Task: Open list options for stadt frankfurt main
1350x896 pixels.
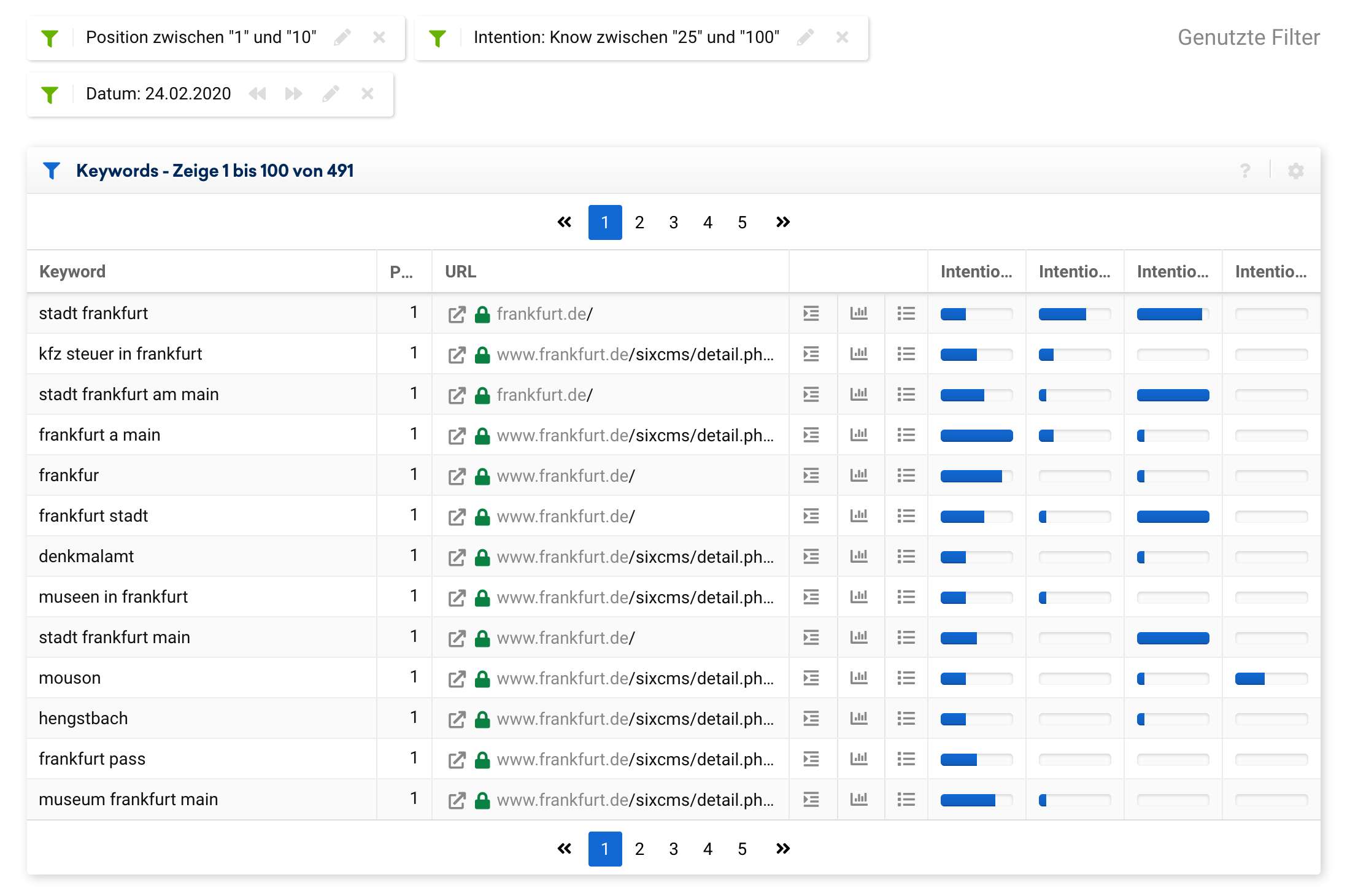Action: pos(906,638)
